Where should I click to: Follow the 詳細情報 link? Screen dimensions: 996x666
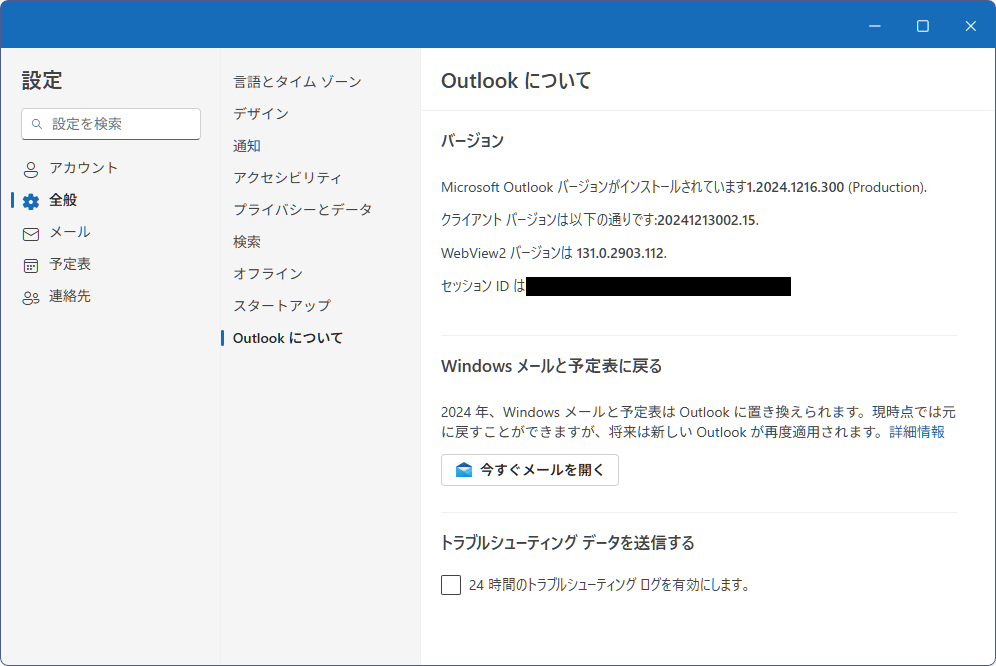pos(917,432)
